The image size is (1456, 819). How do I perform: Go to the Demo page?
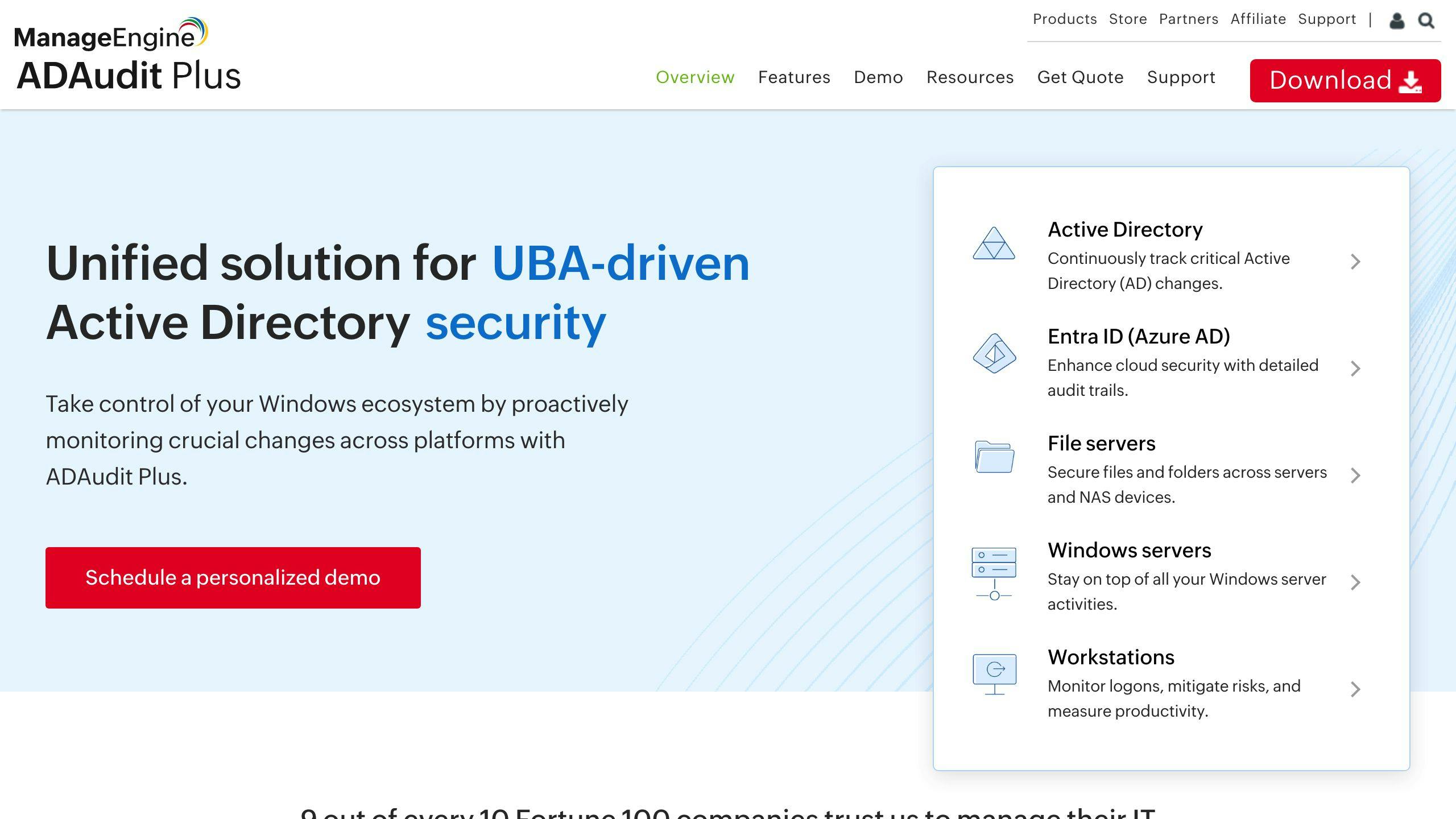pos(878,77)
